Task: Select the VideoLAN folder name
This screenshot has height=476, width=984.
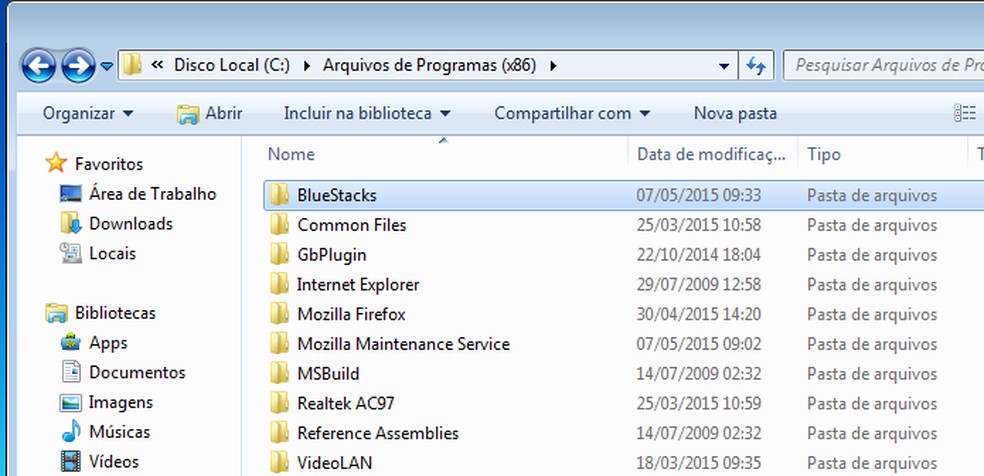Action: [x=334, y=463]
